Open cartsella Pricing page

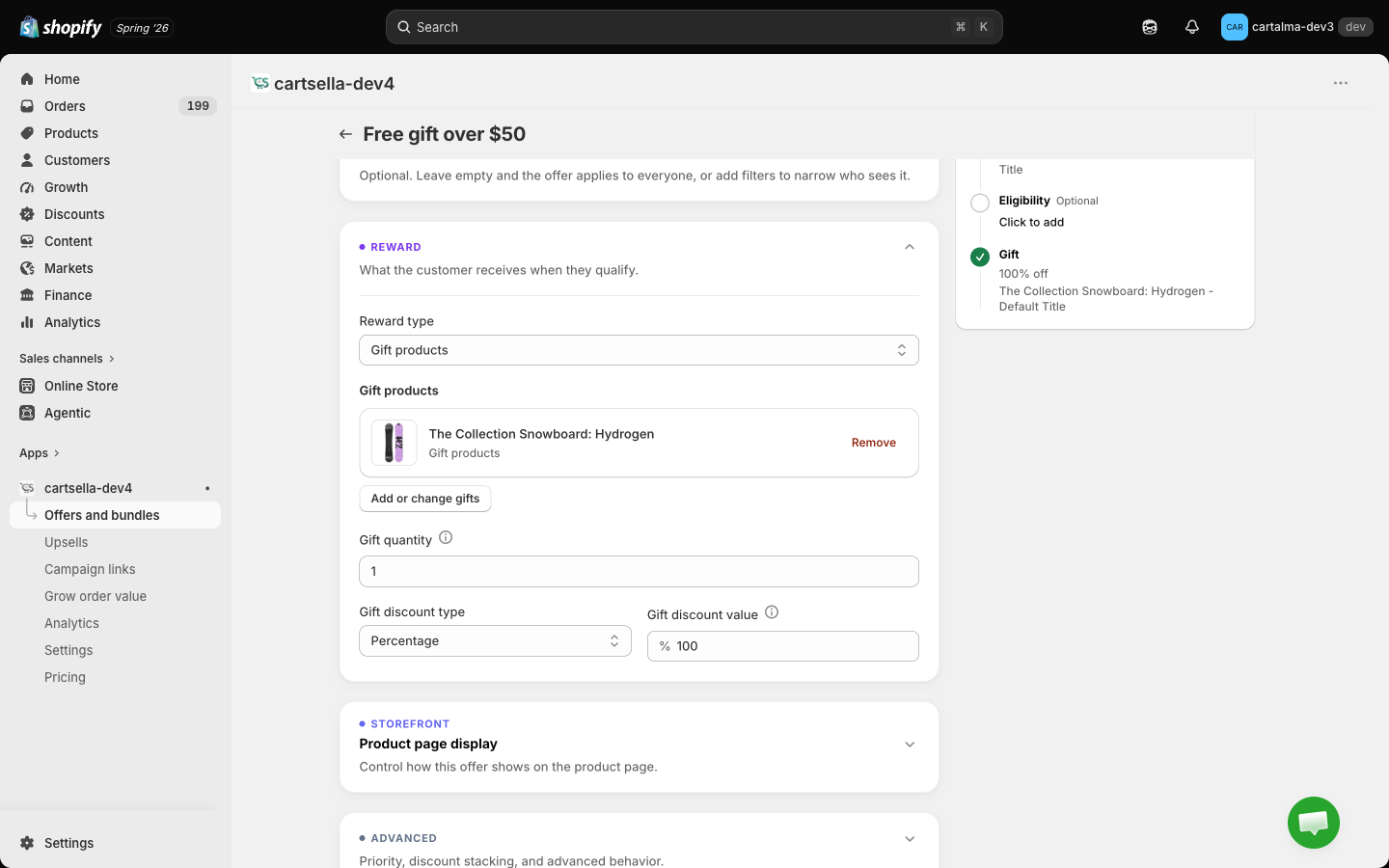click(65, 677)
